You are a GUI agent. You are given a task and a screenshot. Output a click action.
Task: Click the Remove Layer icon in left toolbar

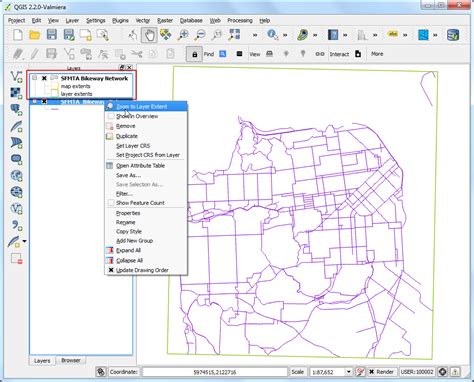[x=16, y=258]
